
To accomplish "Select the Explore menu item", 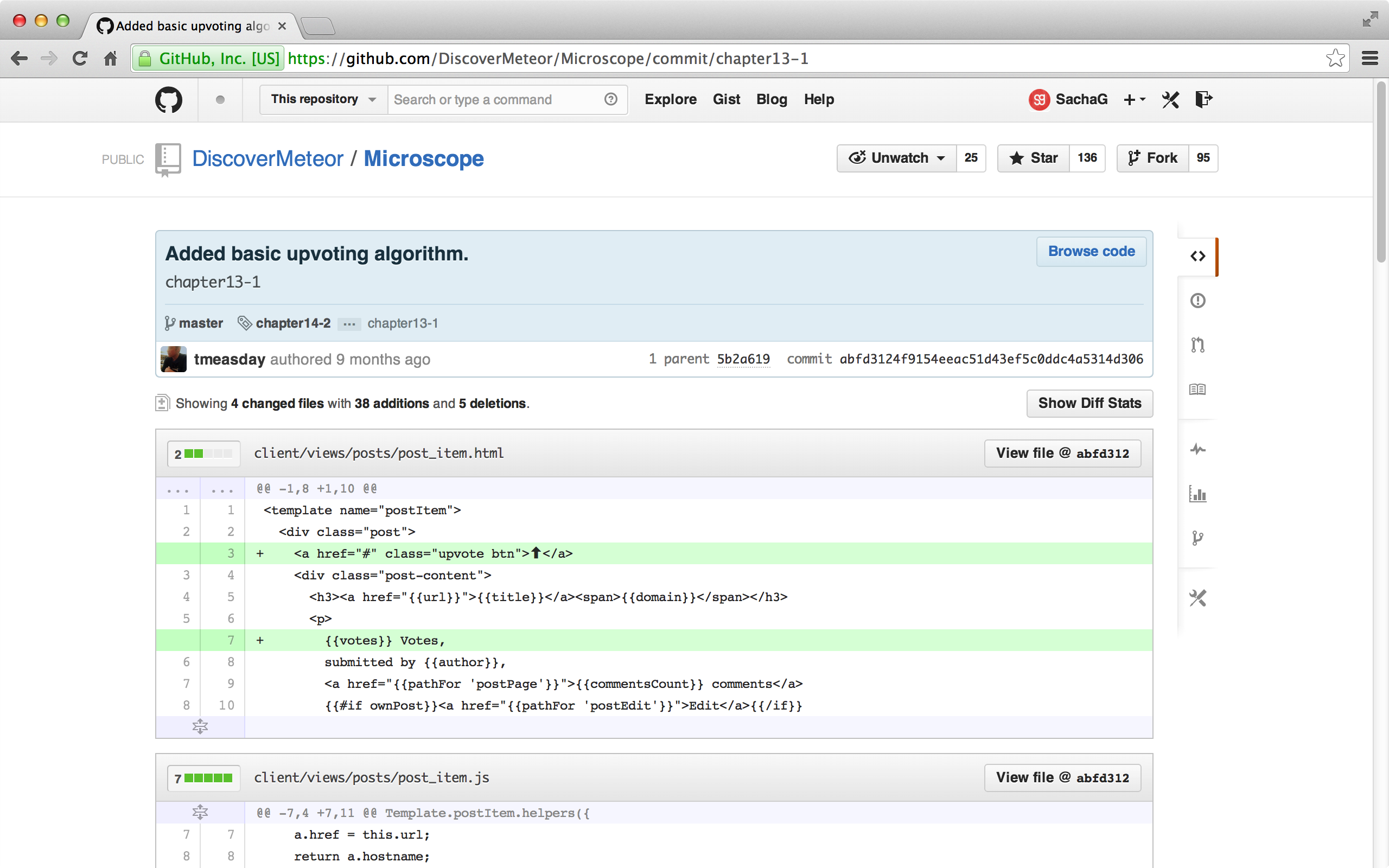I will pos(670,98).
